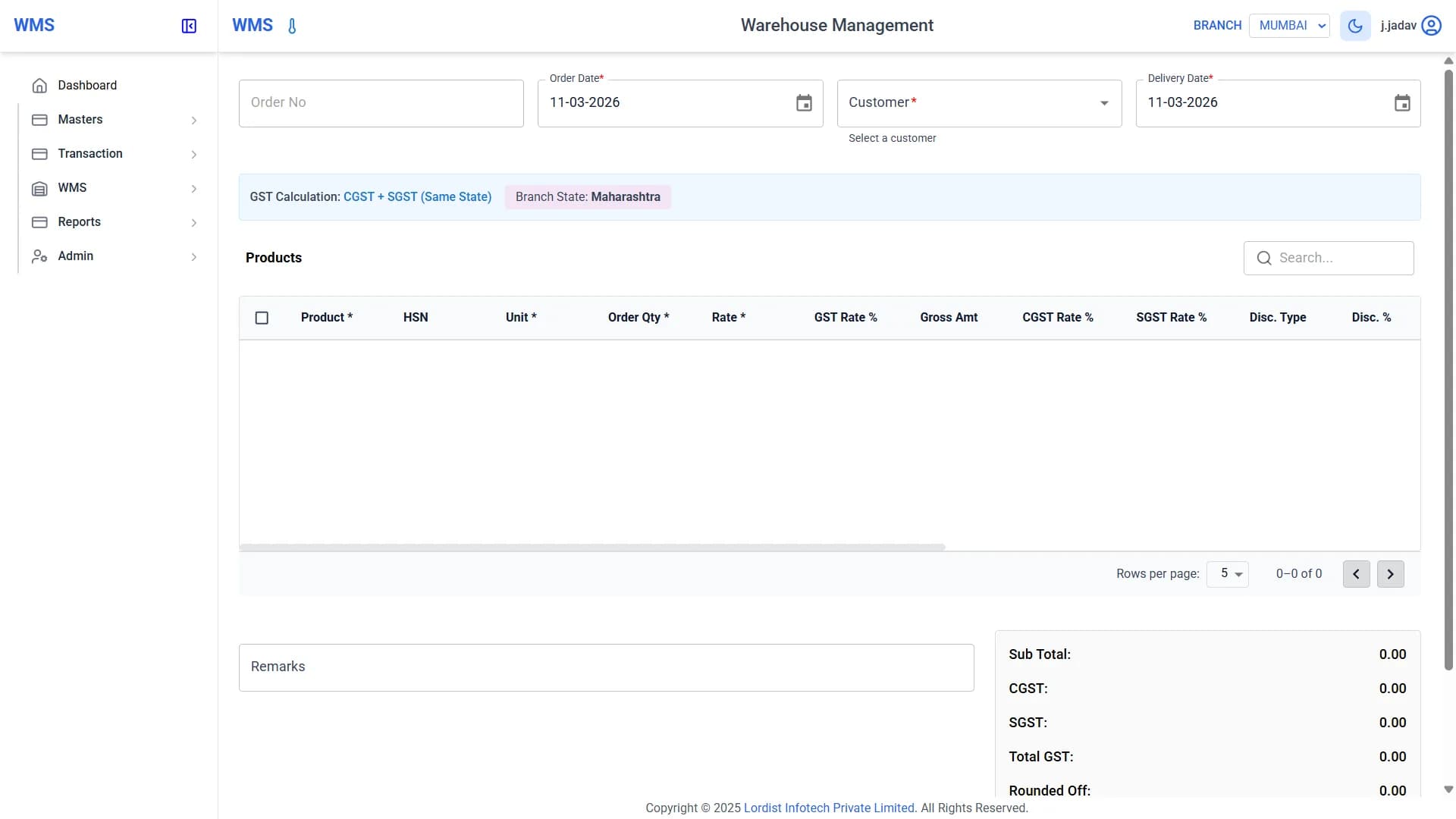Click the Order Qty * column header
Screen dimensions: 1456x819
click(639, 318)
